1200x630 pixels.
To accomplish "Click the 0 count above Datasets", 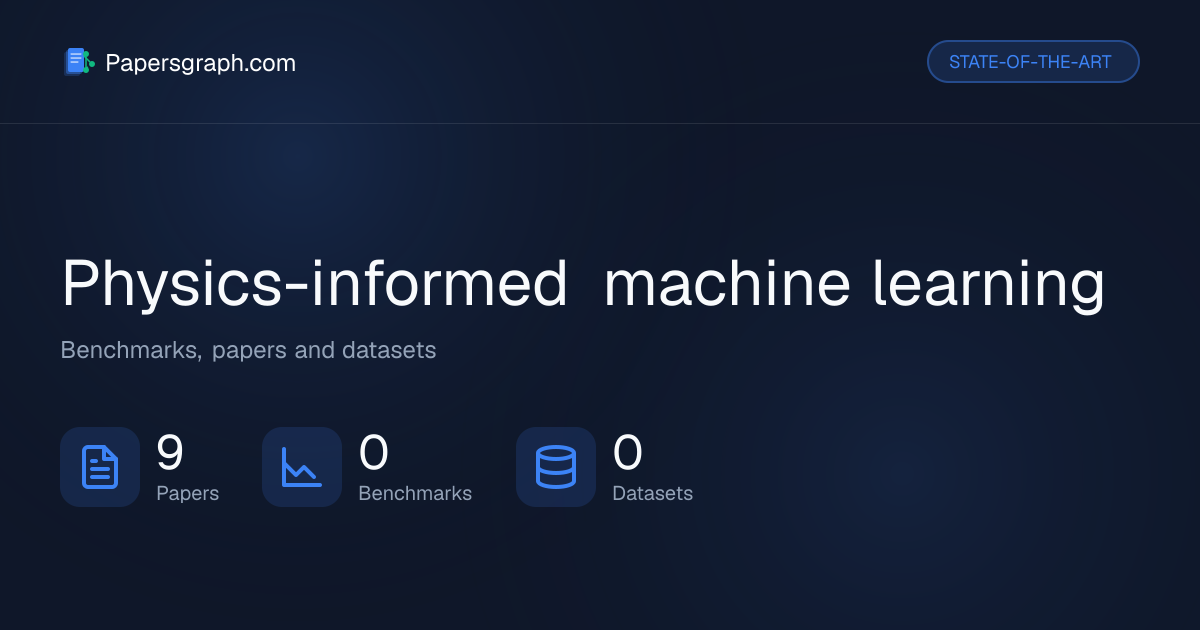I will 627,452.
